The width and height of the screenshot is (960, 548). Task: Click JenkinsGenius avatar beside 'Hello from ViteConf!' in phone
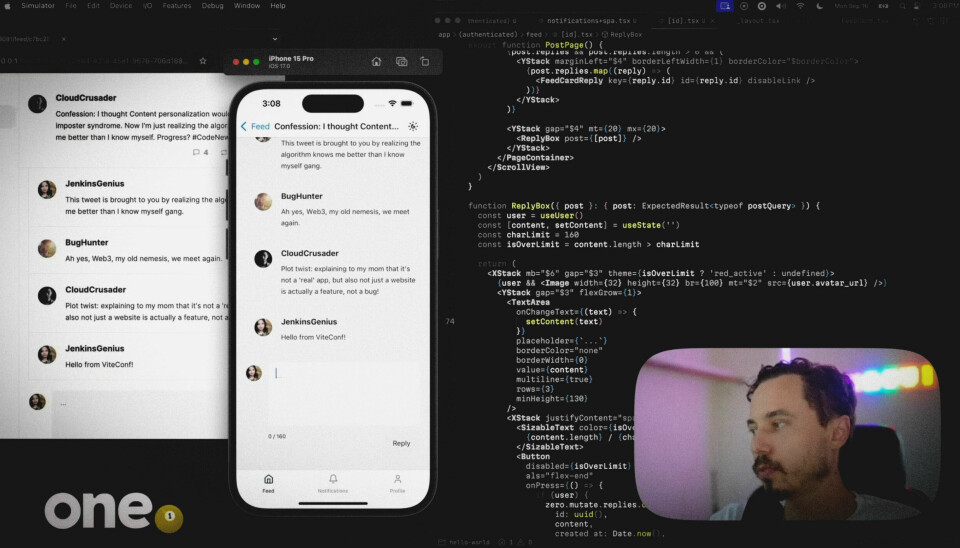(x=263, y=327)
